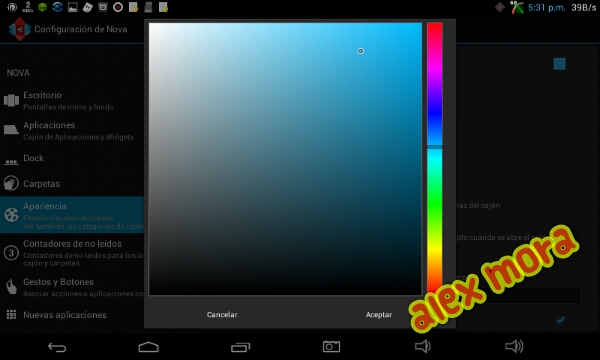Image resolution: width=600 pixels, height=360 pixels.
Task: Click the 5:31 p.m. status bar clock
Action: click(x=546, y=8)
